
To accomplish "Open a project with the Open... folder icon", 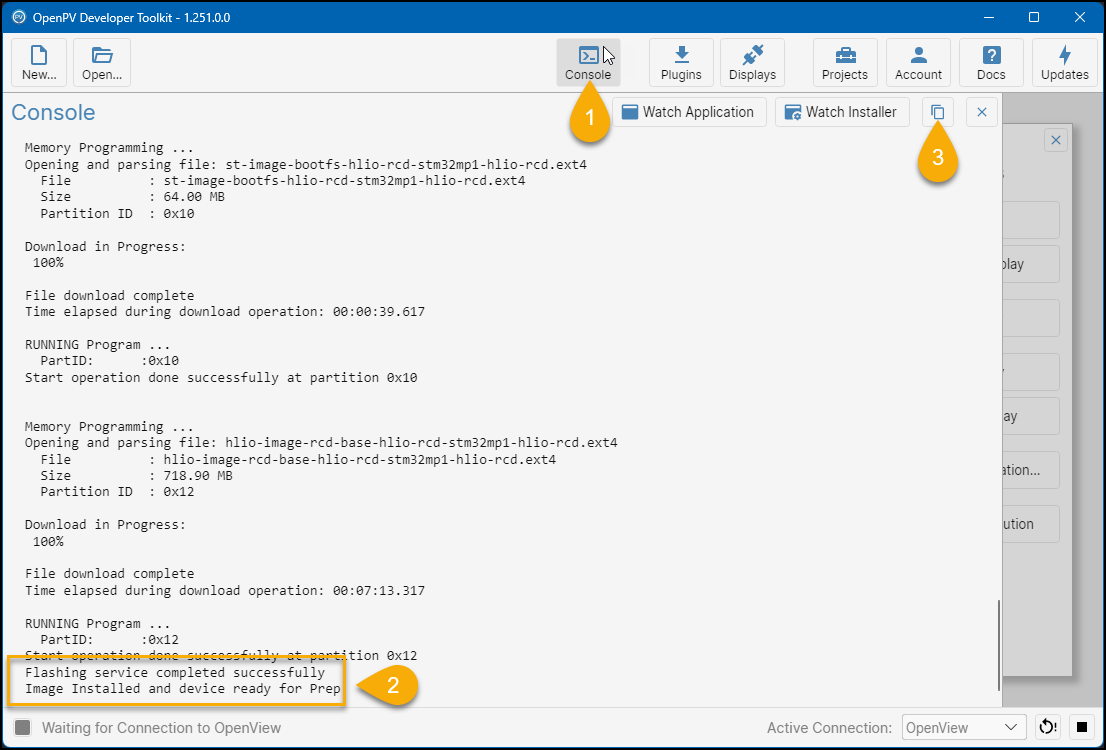I will (102, 62).
